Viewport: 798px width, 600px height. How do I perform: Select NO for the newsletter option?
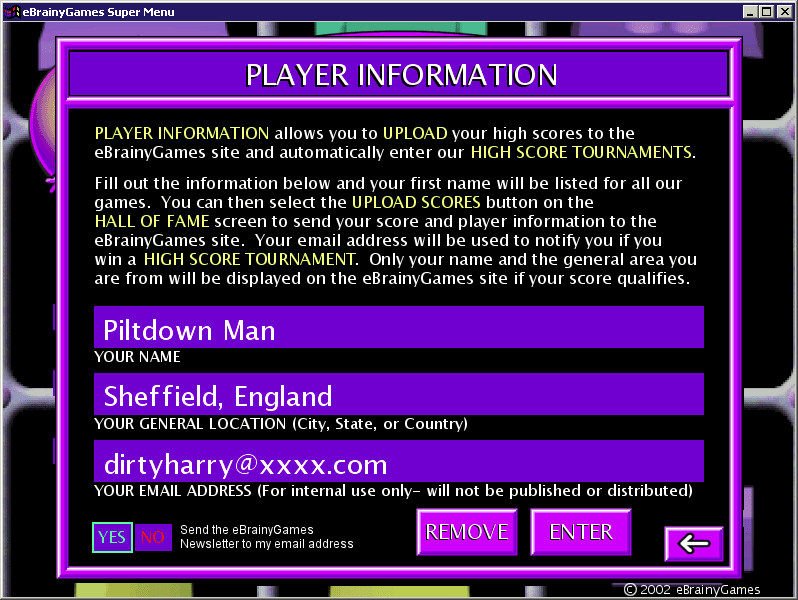(x=153, y=537)
